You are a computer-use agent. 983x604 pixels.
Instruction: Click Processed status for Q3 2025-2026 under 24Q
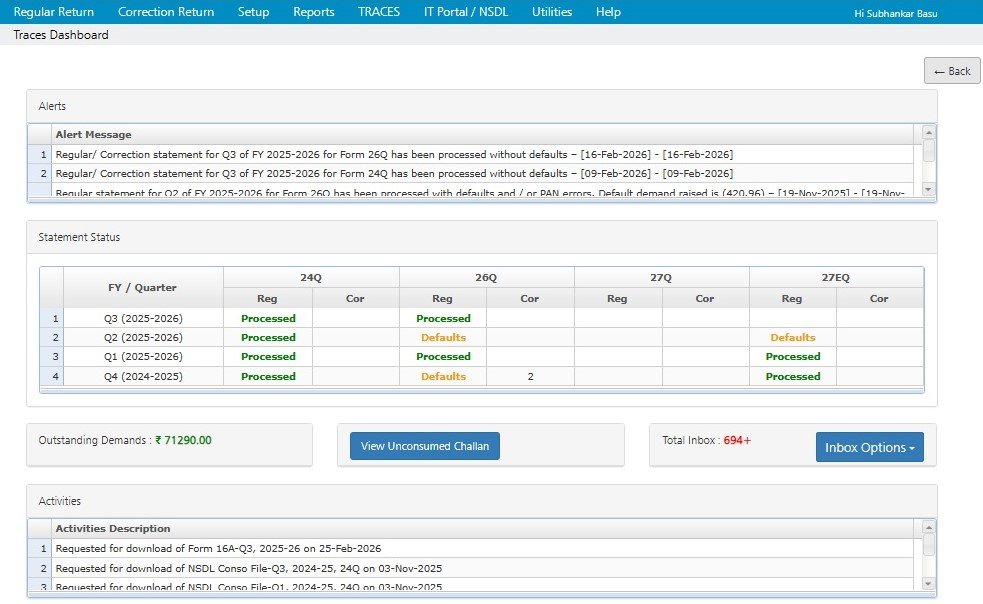click(268, 317)
